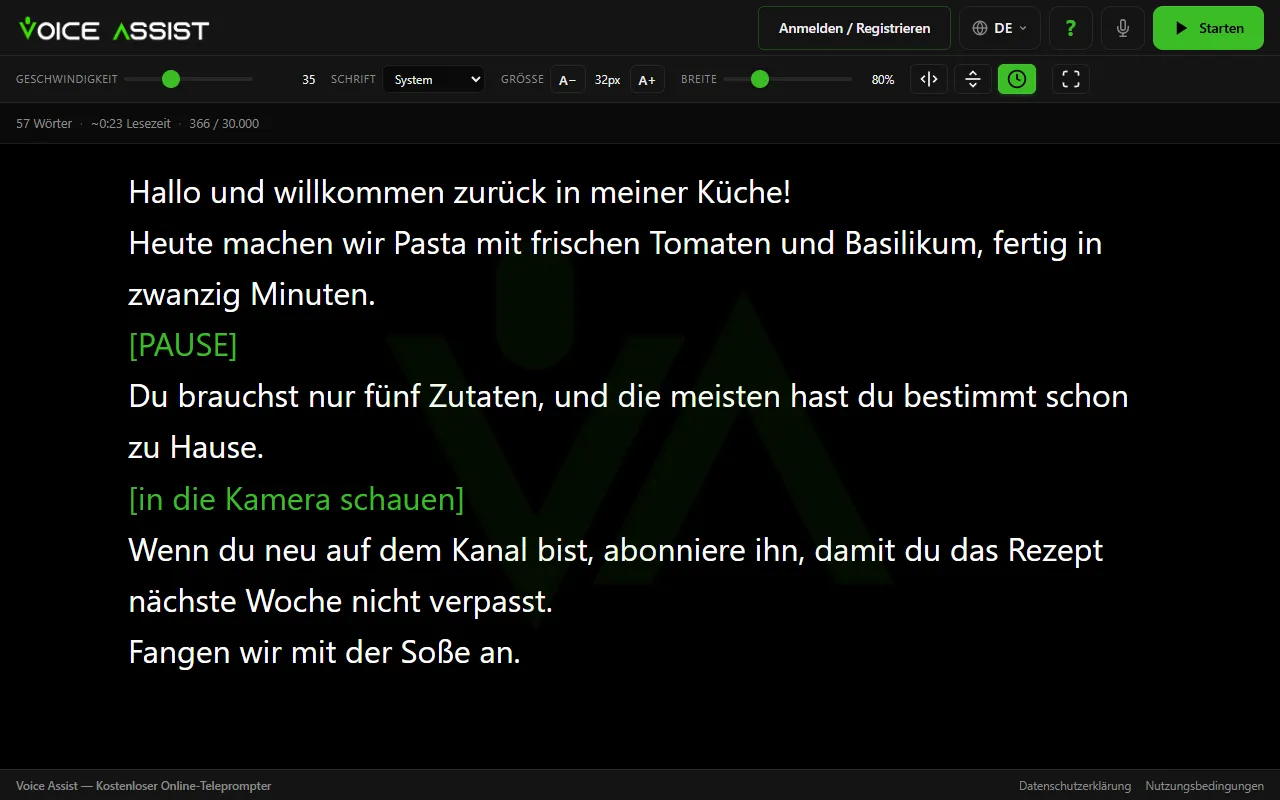1280x800 pixels.
Task: Open the DE language dropdown
Action: pyautogui.click(x=1000, y=28)
